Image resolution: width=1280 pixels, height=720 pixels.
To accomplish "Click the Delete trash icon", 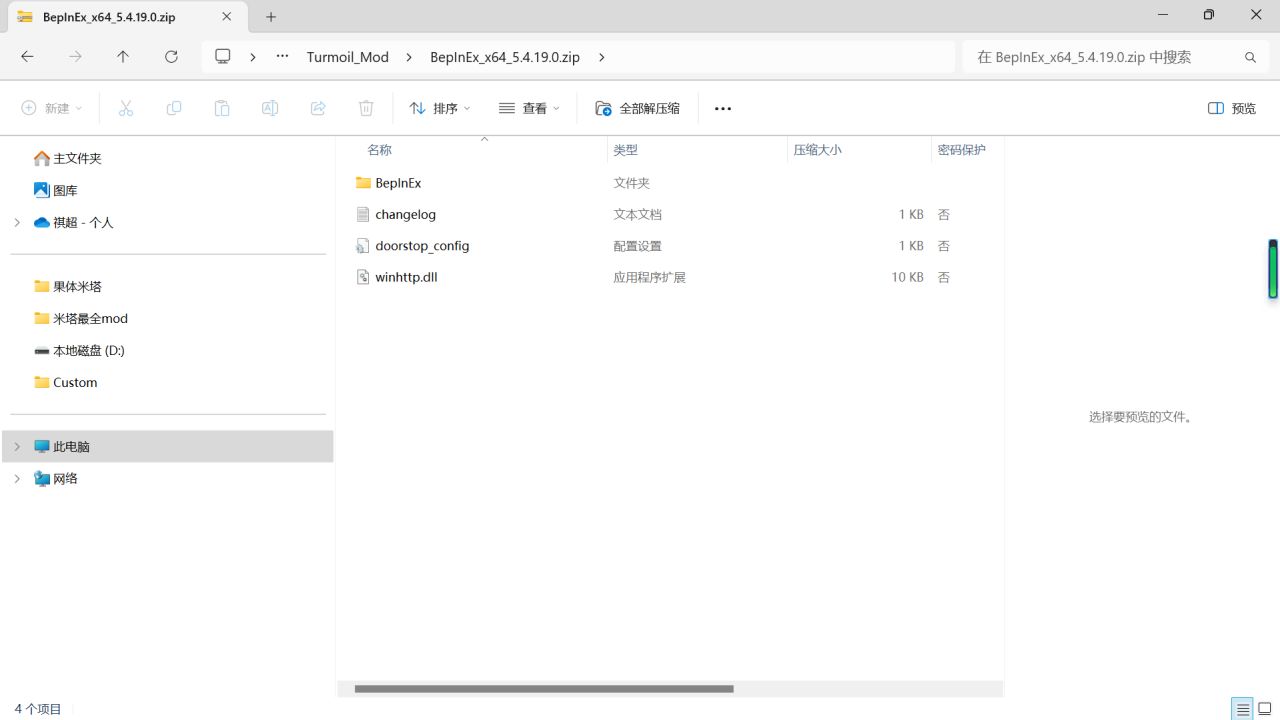I will [x=366, y=108].
